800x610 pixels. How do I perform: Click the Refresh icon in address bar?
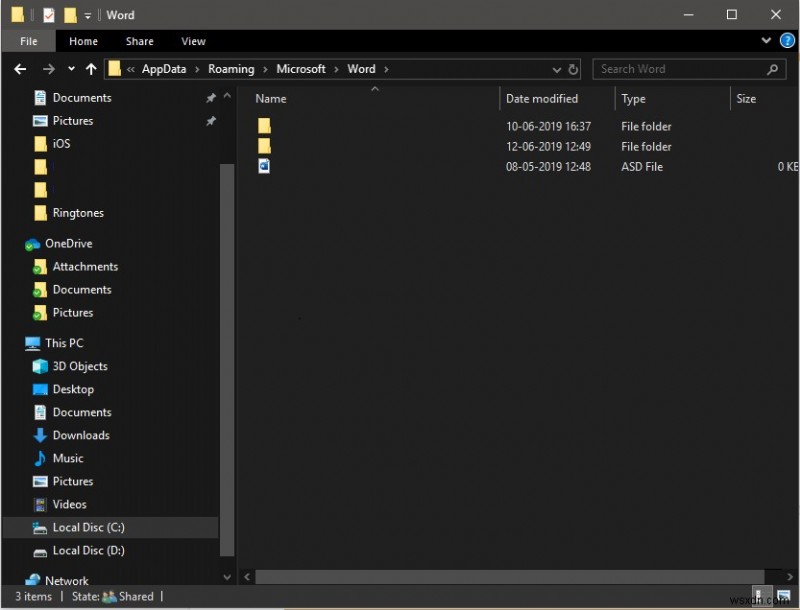(572, 68)
